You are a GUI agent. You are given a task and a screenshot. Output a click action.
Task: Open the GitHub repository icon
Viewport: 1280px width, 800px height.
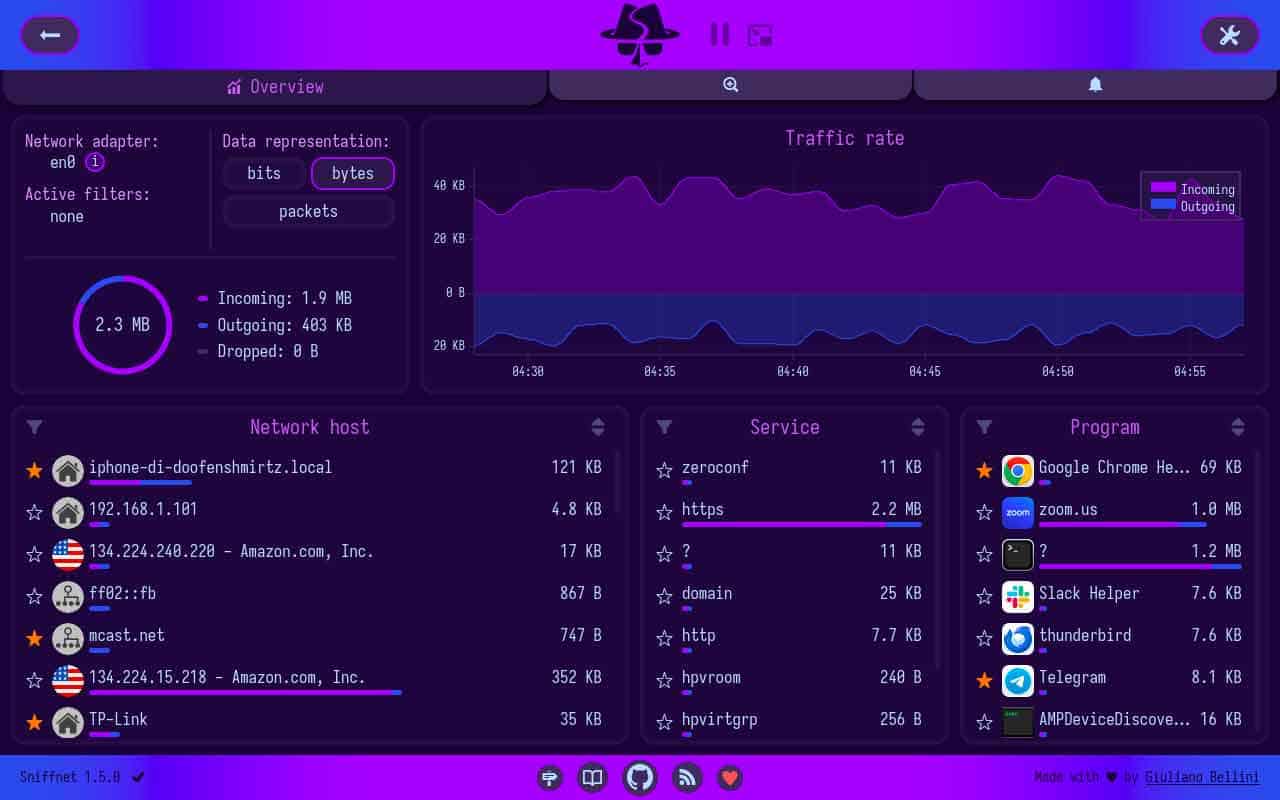coord(640,777)
